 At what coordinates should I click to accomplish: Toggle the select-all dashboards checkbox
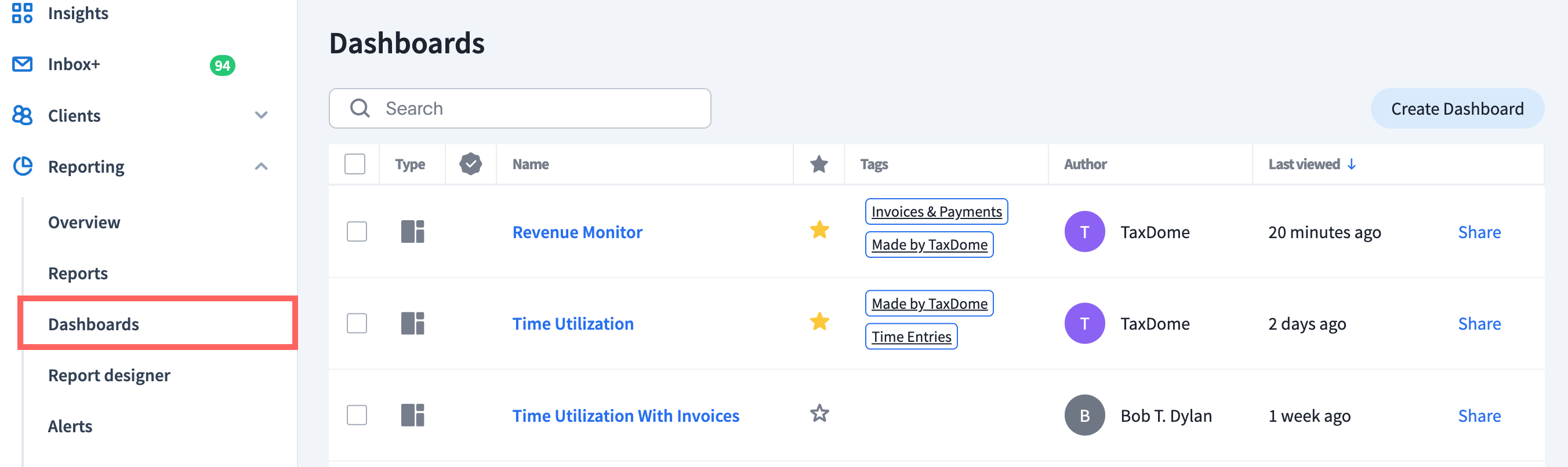point(355,164)
